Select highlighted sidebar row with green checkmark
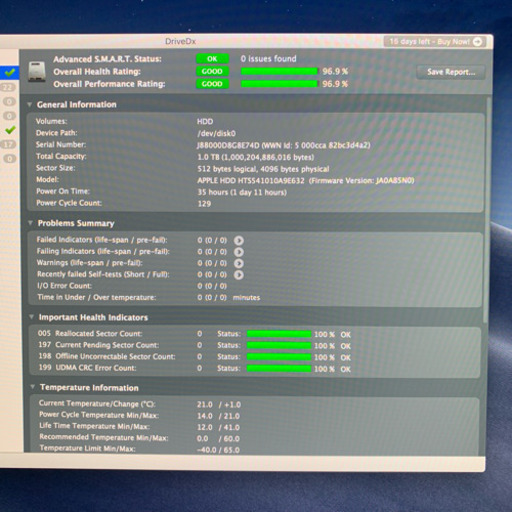This screenshot has height=512, width=512. 9,72
